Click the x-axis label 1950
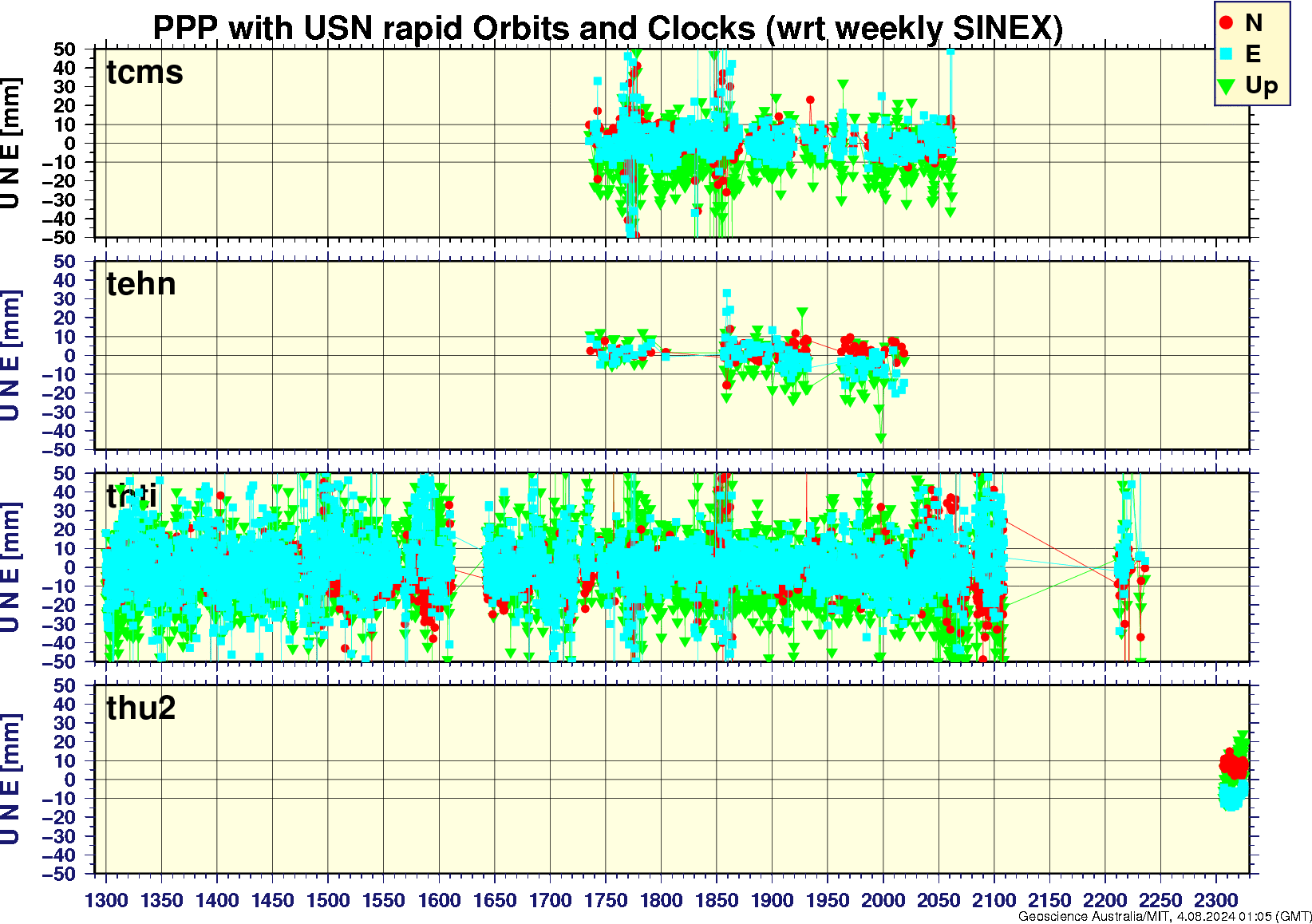The width and height of the screenshot is (1312, 924). coord(828,900)
